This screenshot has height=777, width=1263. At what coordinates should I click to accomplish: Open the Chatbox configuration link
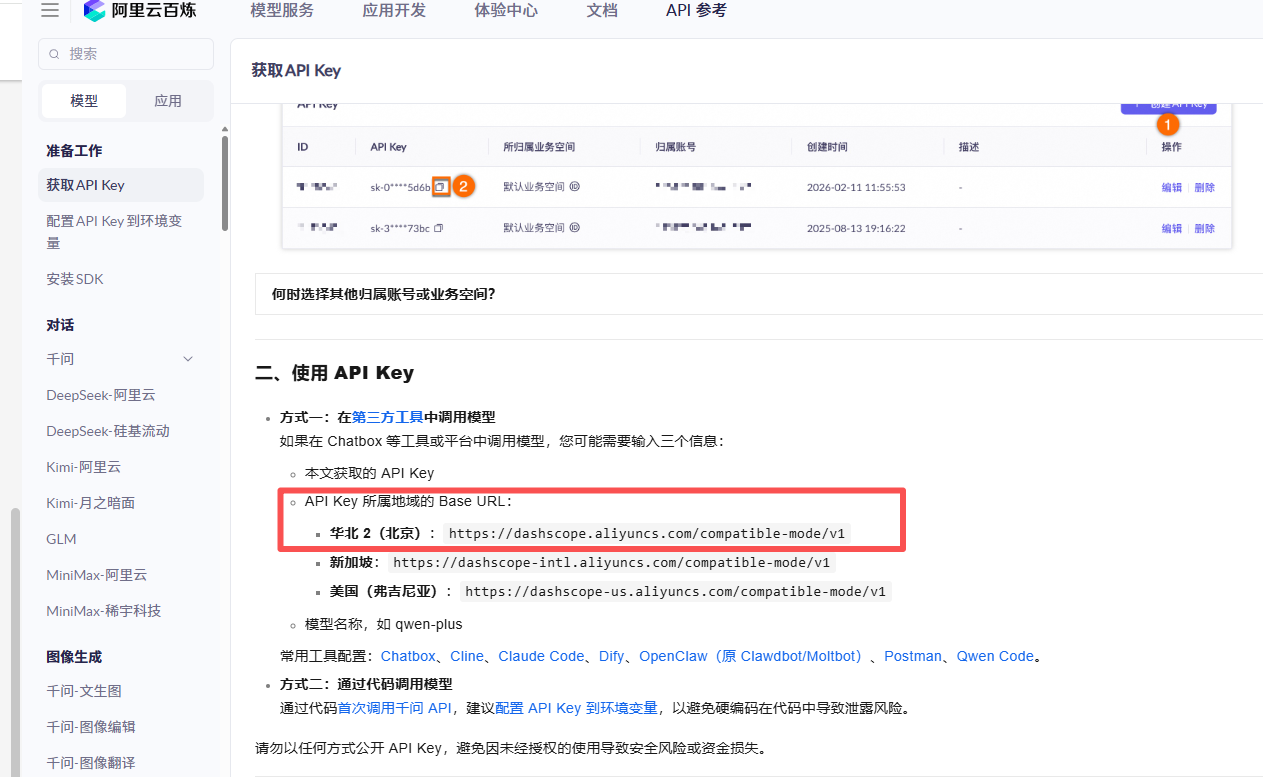point(408,656)
